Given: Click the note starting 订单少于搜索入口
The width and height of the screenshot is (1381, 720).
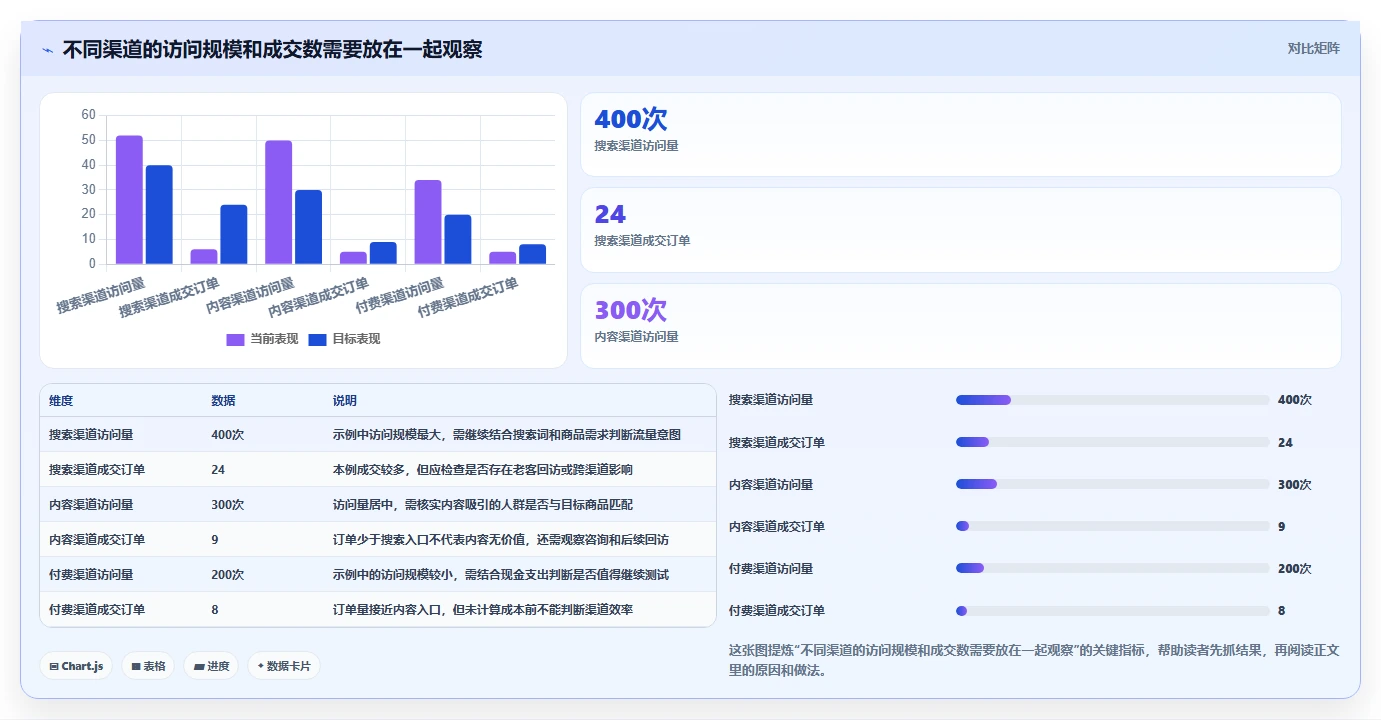Looking at the screenshot, I should (501, 540).
